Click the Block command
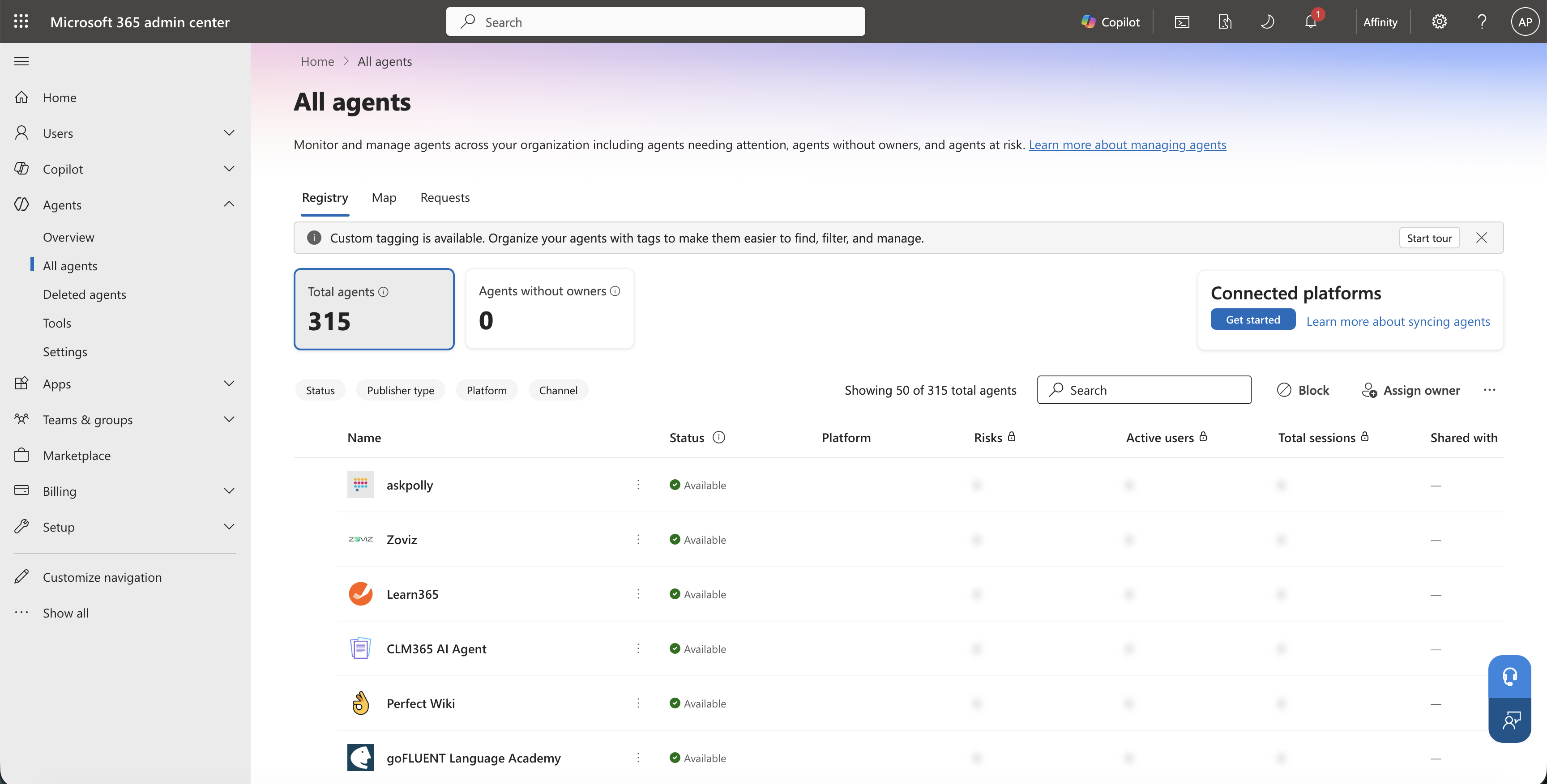The image size is (1547, 784). tap(1303, 390)
